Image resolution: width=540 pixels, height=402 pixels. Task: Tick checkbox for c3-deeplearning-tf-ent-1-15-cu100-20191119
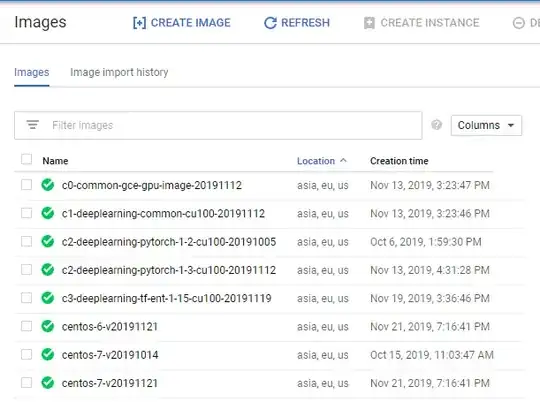click(27, 298)
